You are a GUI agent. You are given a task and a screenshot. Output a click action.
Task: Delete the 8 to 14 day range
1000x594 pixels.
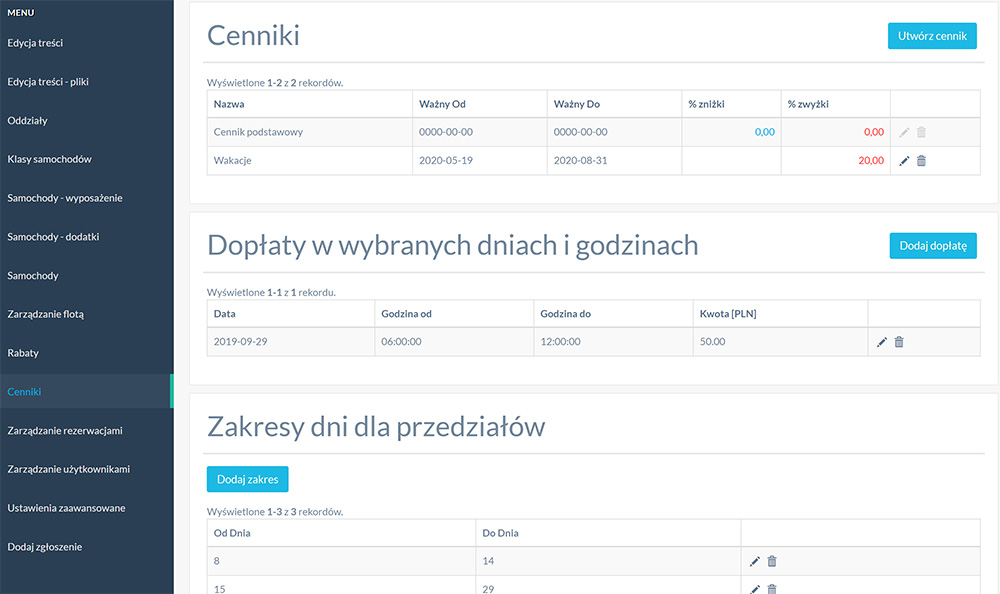[772, 561]
